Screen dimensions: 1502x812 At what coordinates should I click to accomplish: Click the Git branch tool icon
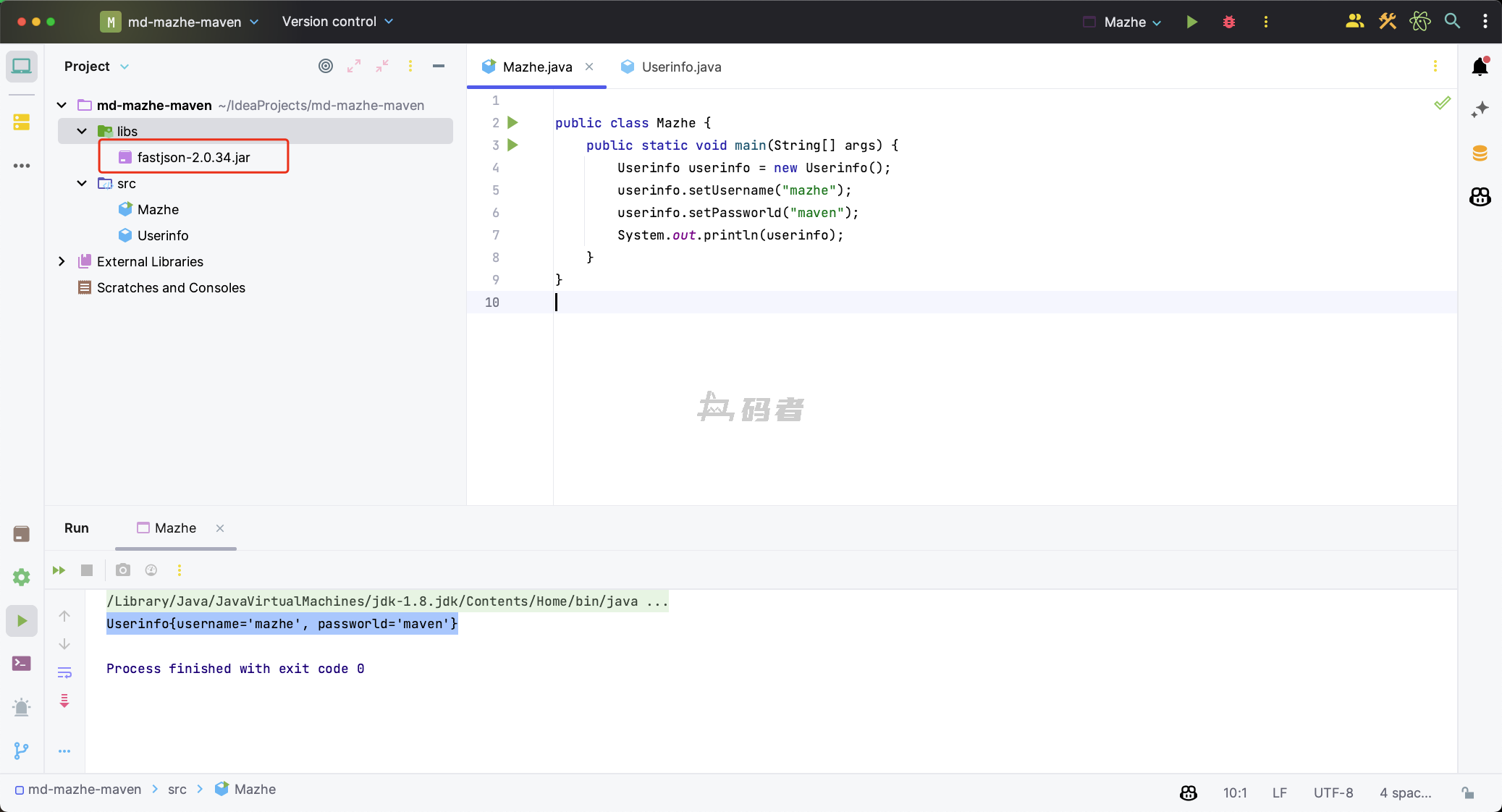coord(22,750)
